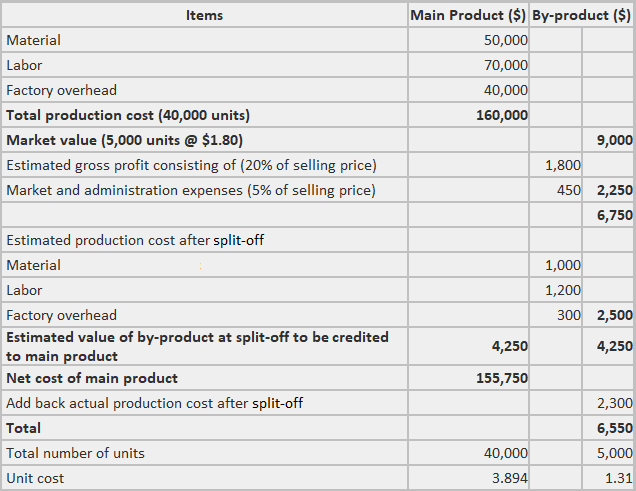Click the 6,750 subtotal cell
The image size is (636, 491).
coord(614,215)
